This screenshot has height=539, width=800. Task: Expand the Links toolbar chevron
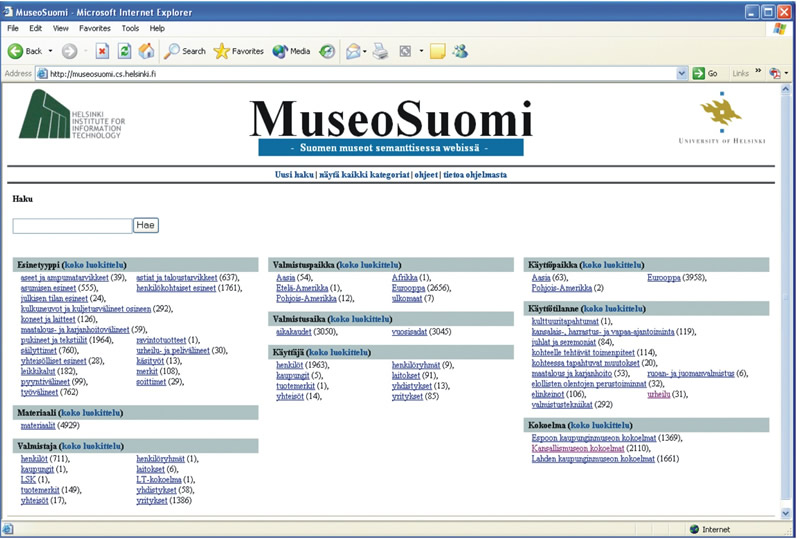coord(758,71)
